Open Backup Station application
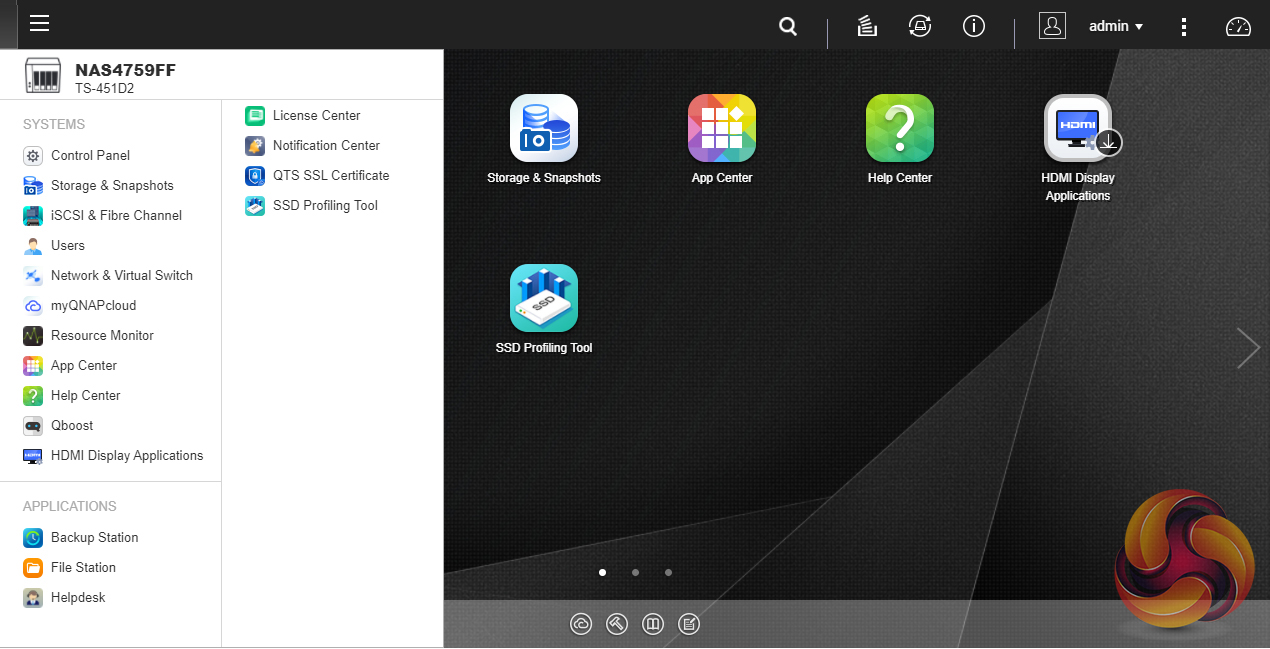This screenshot has width=1270, height=649. 81,538
